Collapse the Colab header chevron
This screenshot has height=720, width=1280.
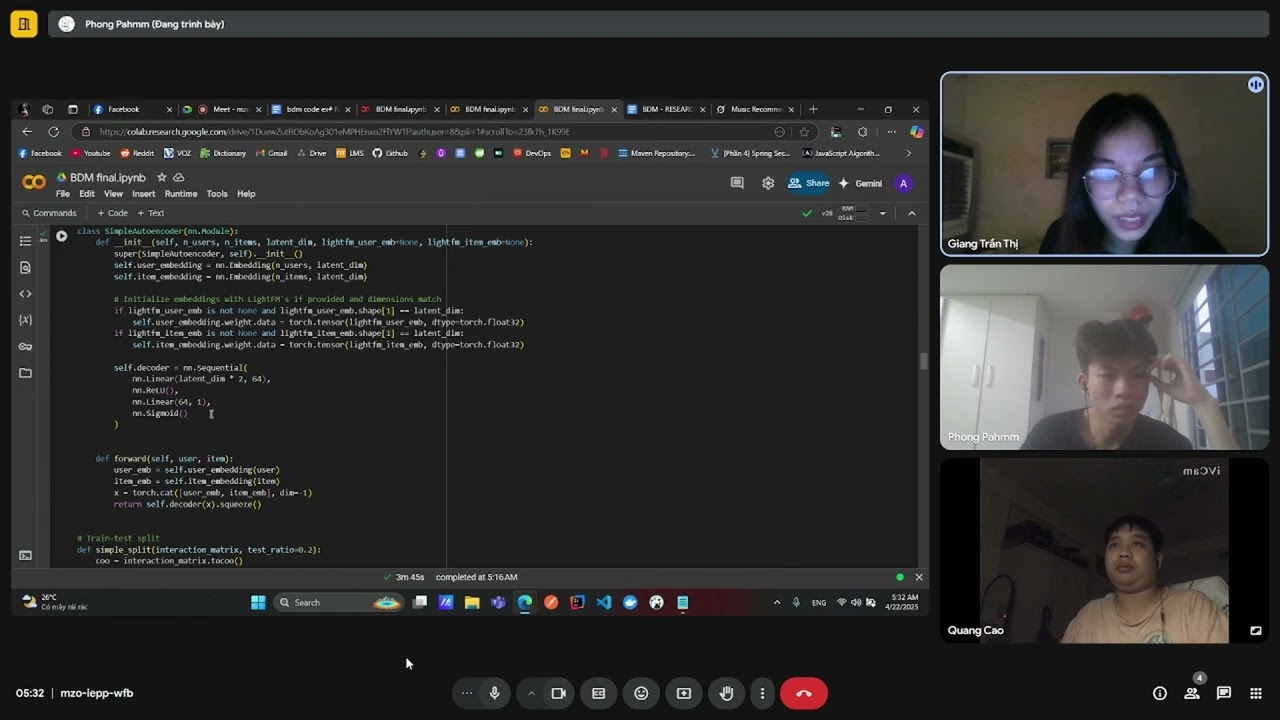[x=911, y=213]
